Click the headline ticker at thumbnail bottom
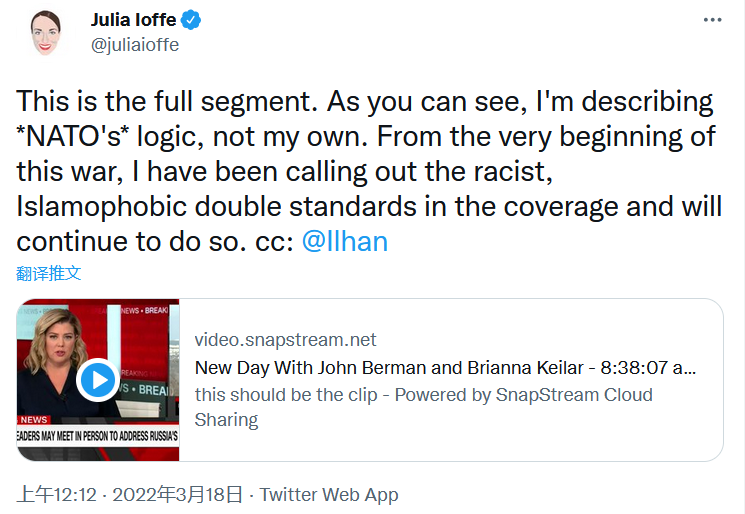This screenshot has width=745, height=514. tap(98, 437)
